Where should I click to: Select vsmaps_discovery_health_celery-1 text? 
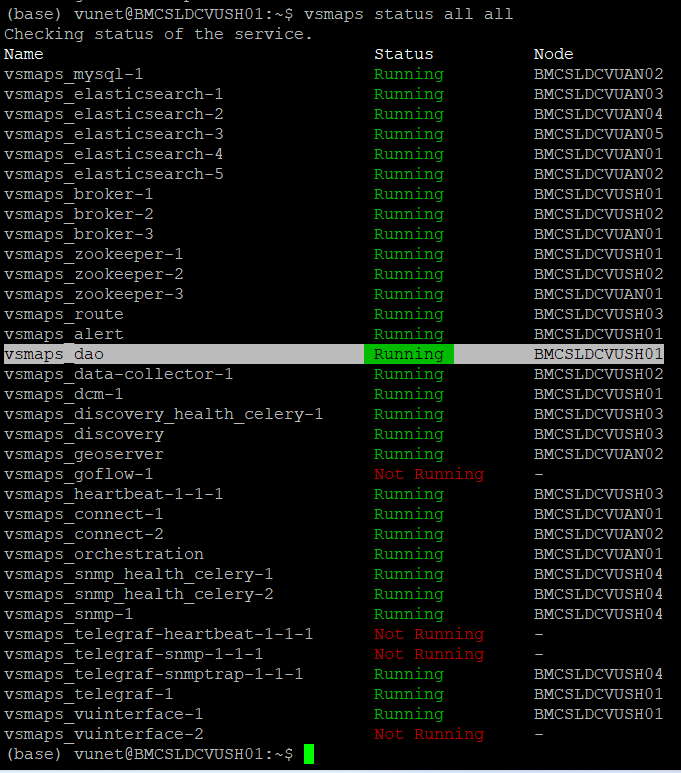(163, 414)
